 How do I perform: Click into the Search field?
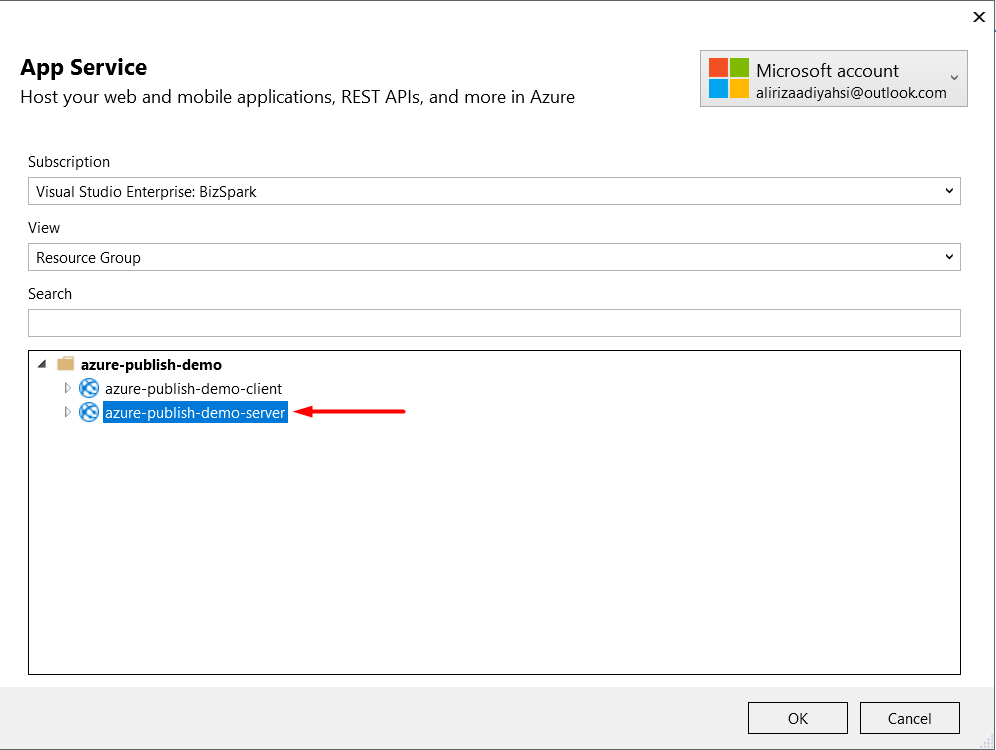pyautogui.click(x=494, y=323)
